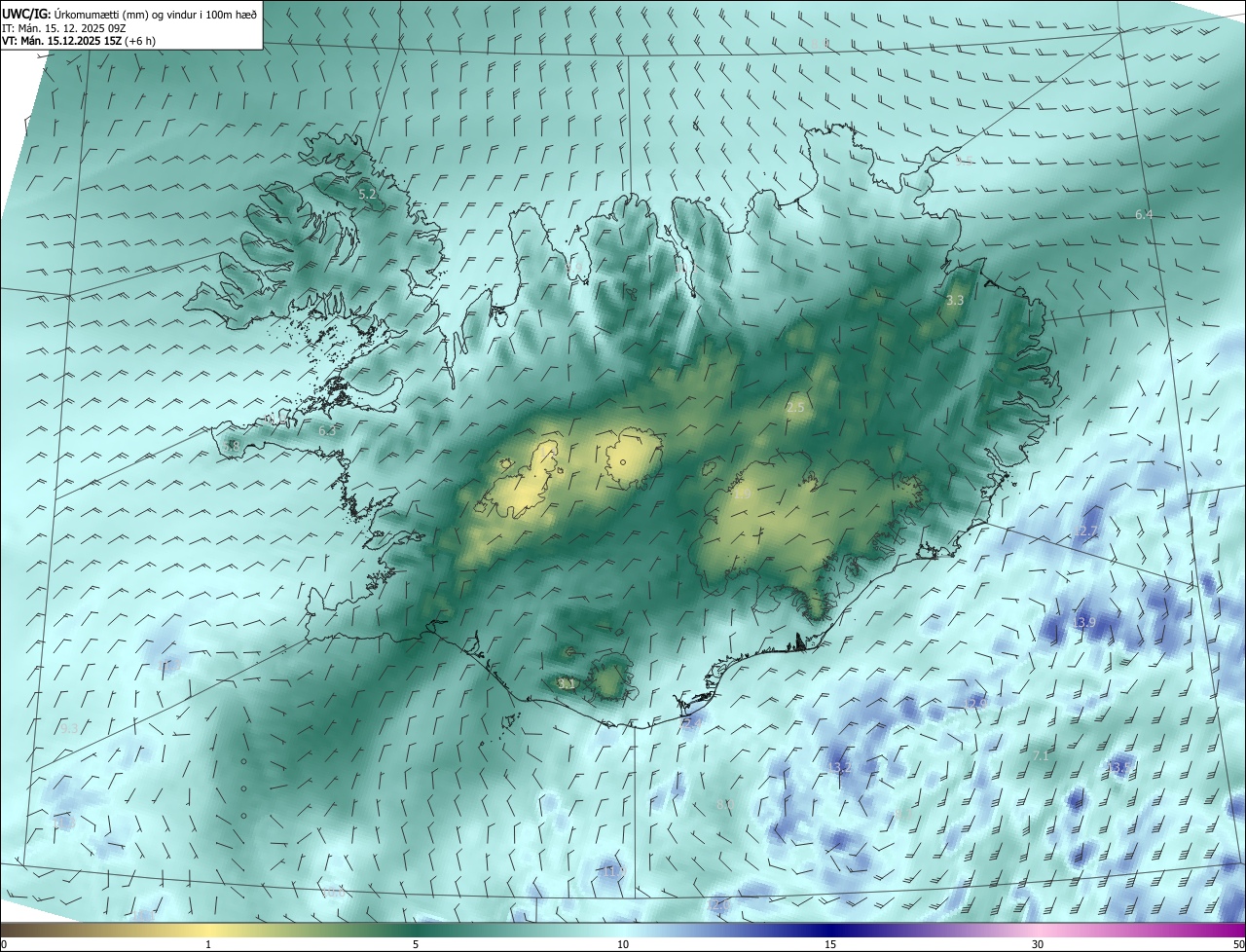Click the color scale tick label 15

pos(830,944)
